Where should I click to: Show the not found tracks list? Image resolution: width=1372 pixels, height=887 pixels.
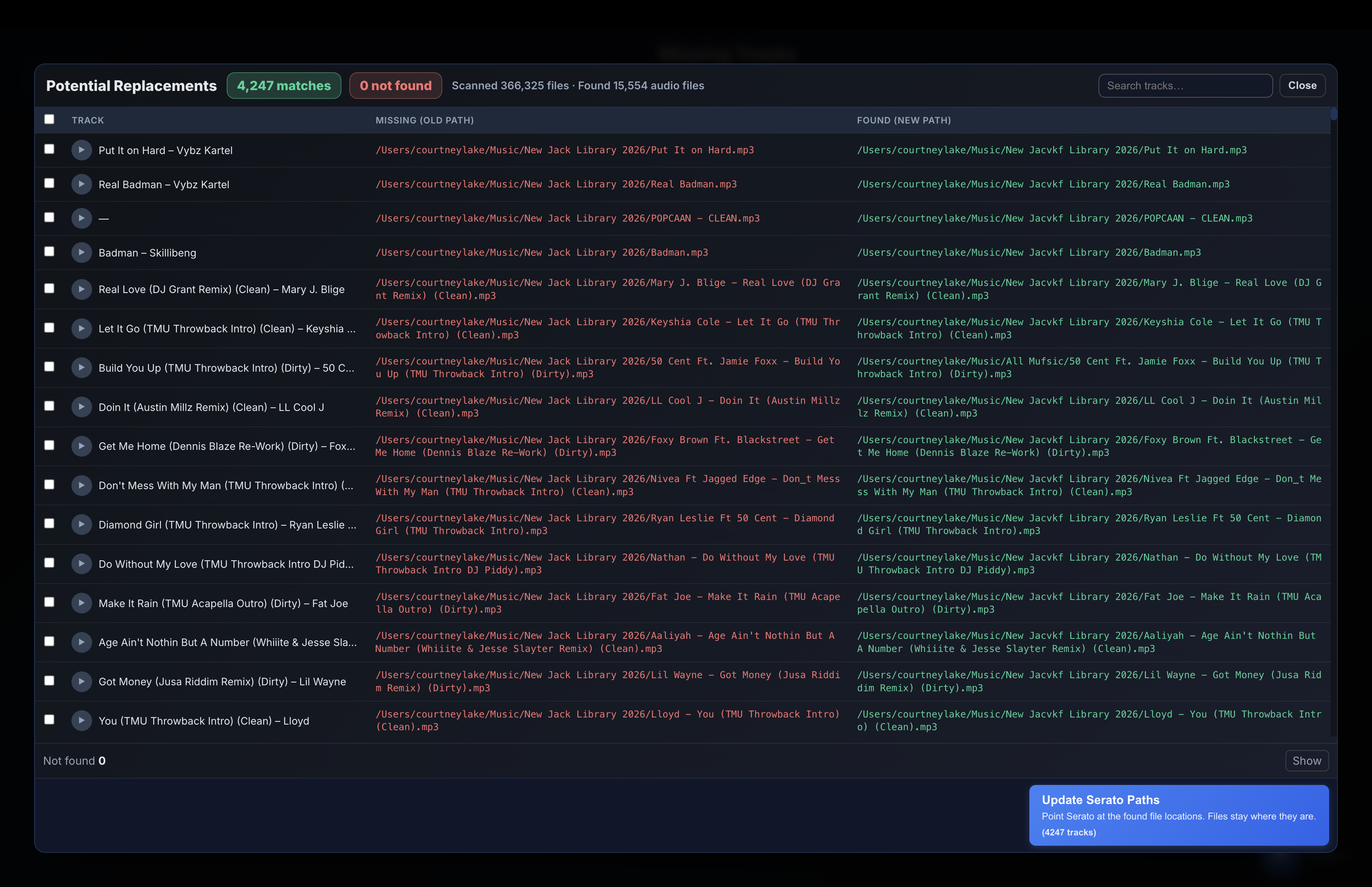(1307, 760)
